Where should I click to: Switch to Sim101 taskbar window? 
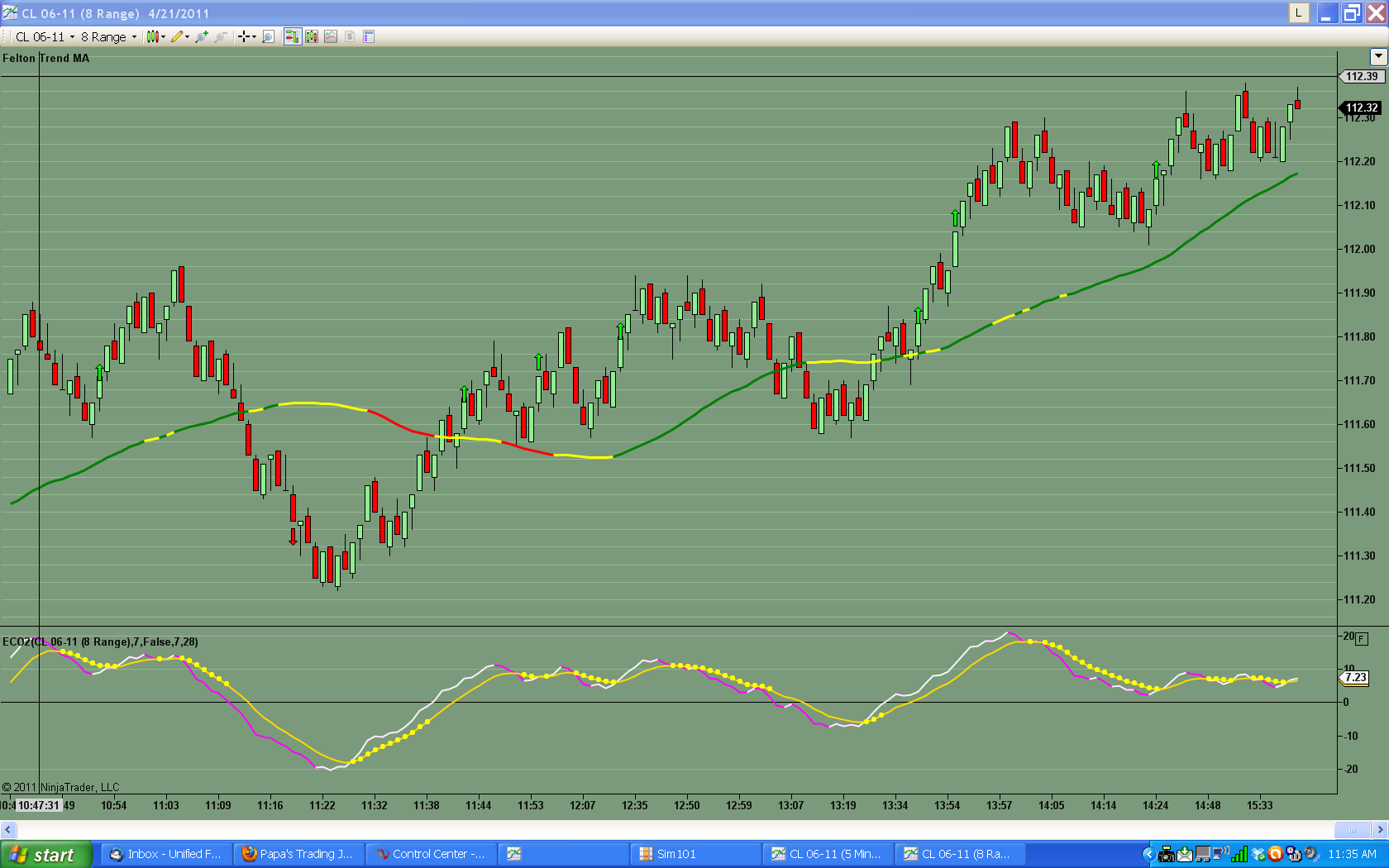tap(695, 854)
